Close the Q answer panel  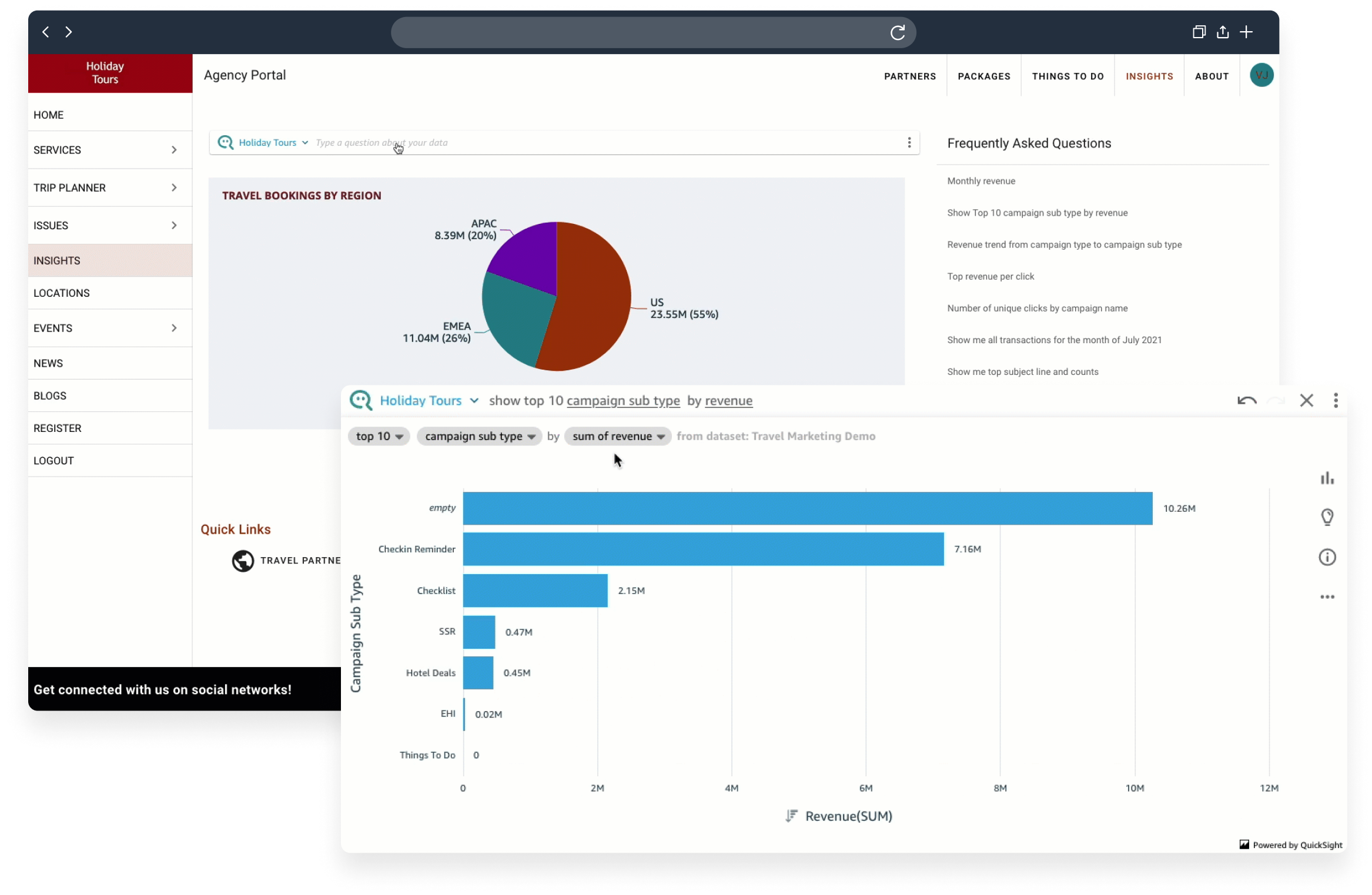(x=1306, y=401)
